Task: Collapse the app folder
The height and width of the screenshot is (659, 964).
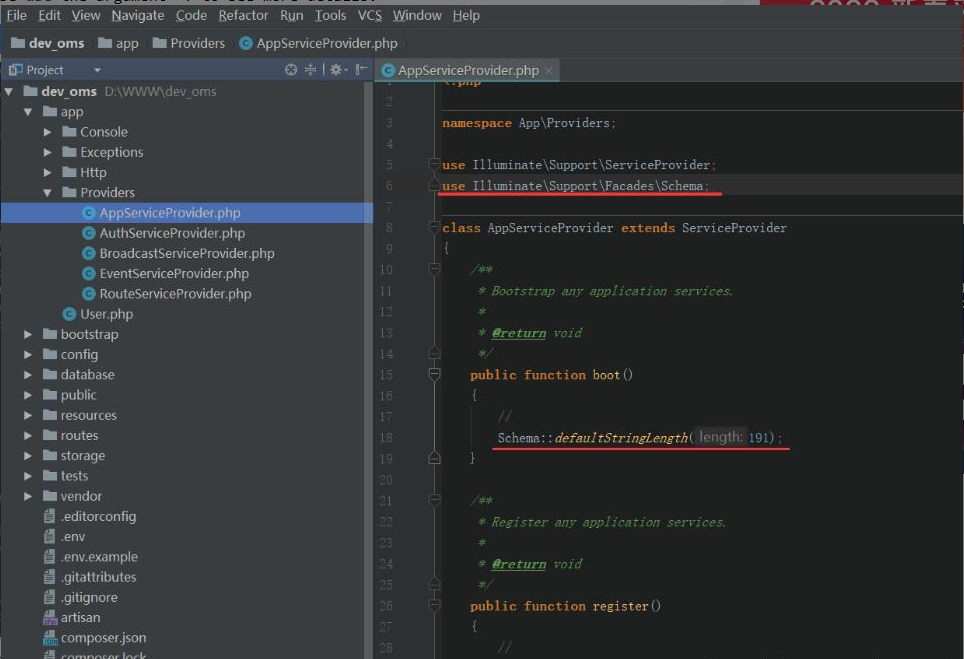Action: pos(28,112)
